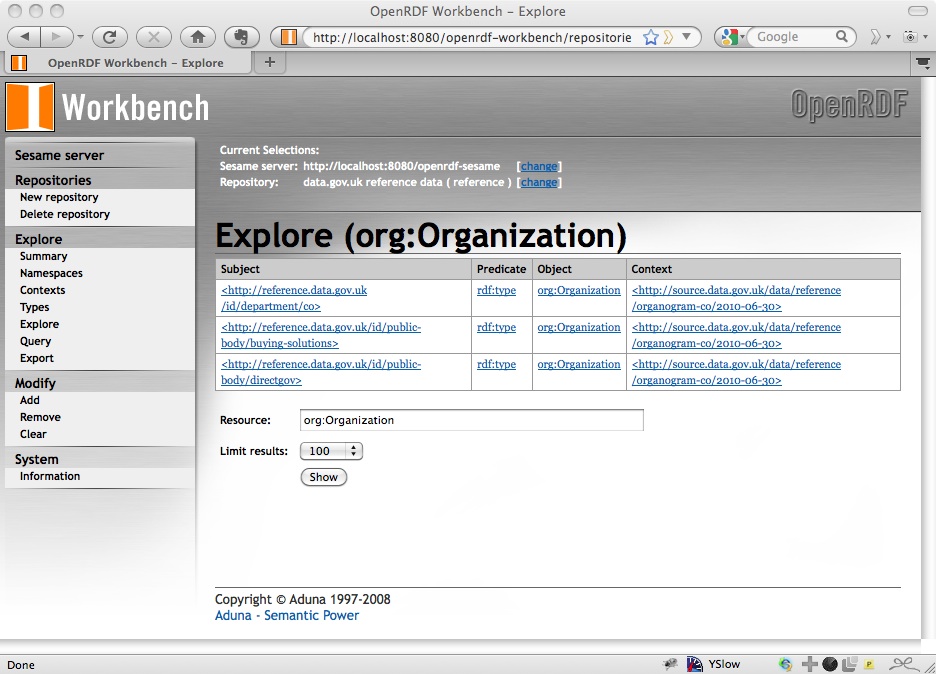Select Add under Modify
The image size is (936, 674).
(29, 400)
